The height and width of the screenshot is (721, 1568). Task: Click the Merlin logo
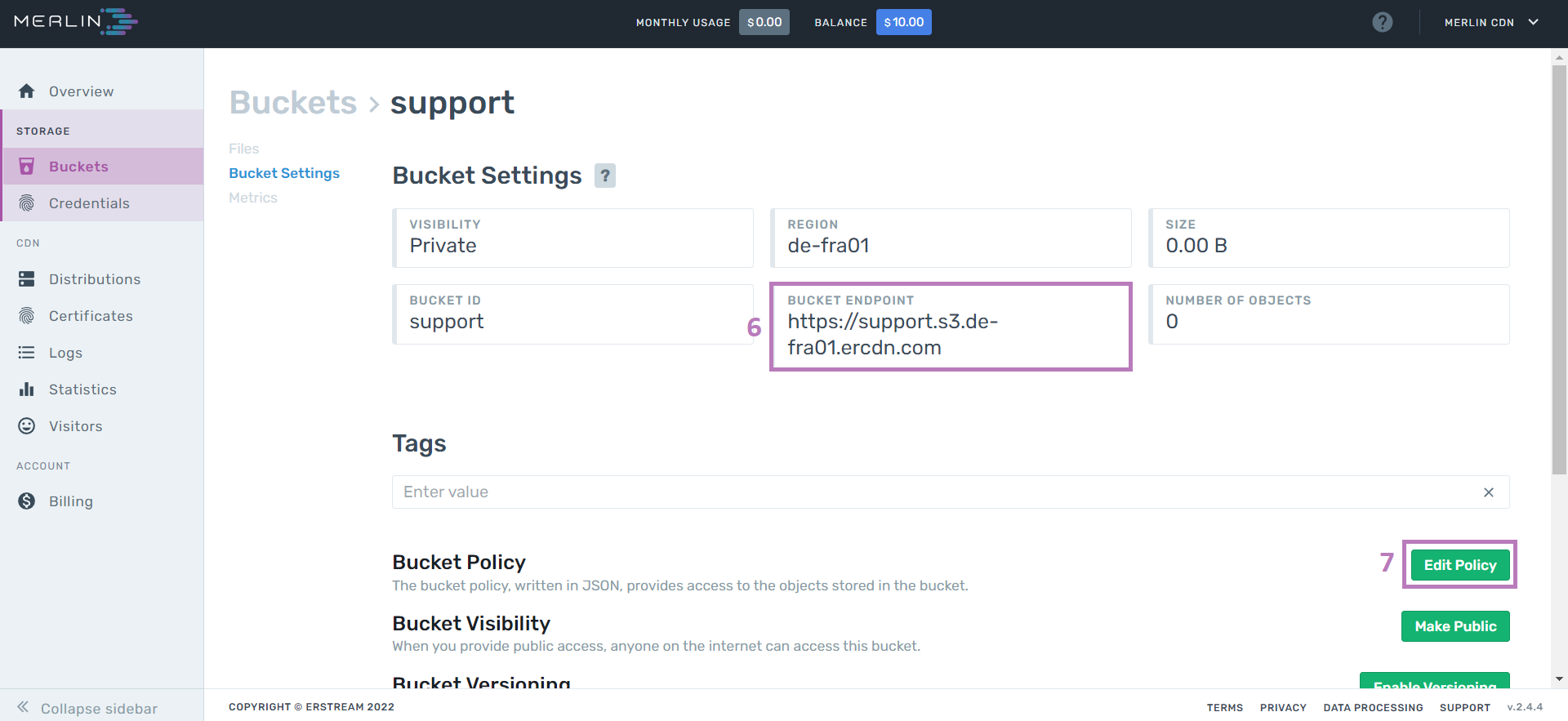(x=76, y=21)
